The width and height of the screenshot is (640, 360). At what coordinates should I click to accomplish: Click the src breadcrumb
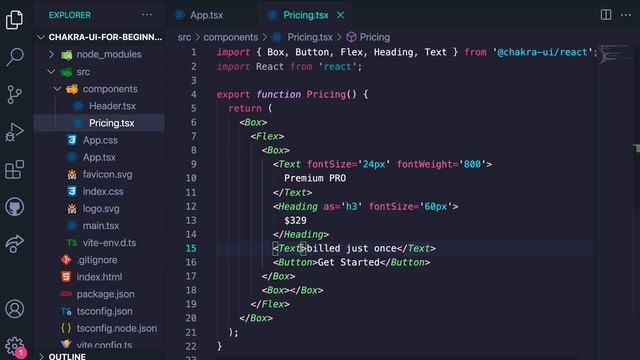(x=184, y=37)
